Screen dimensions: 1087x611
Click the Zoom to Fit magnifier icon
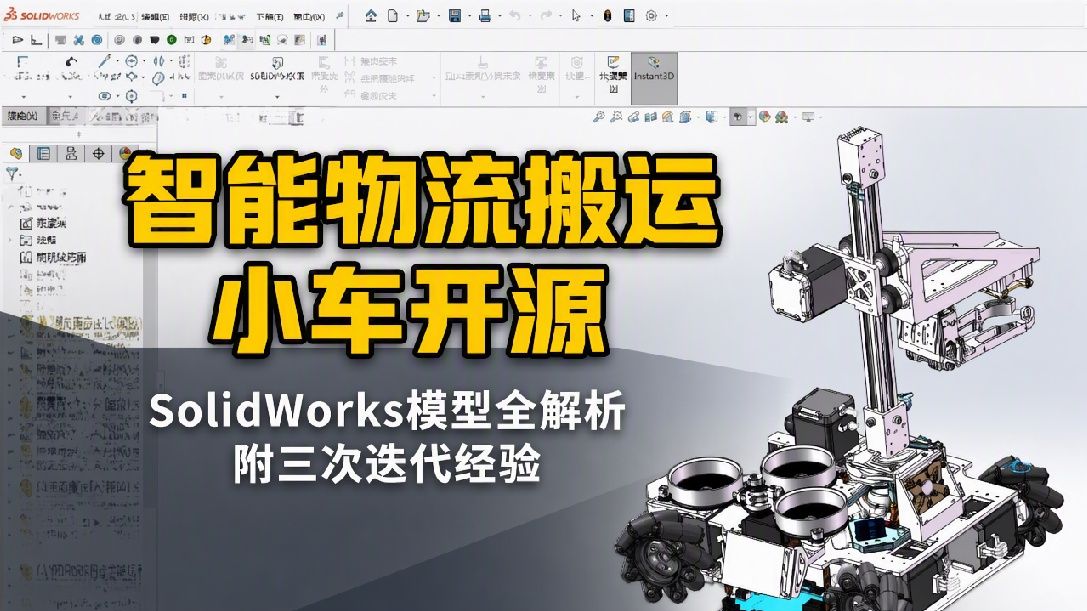(598, 117)
